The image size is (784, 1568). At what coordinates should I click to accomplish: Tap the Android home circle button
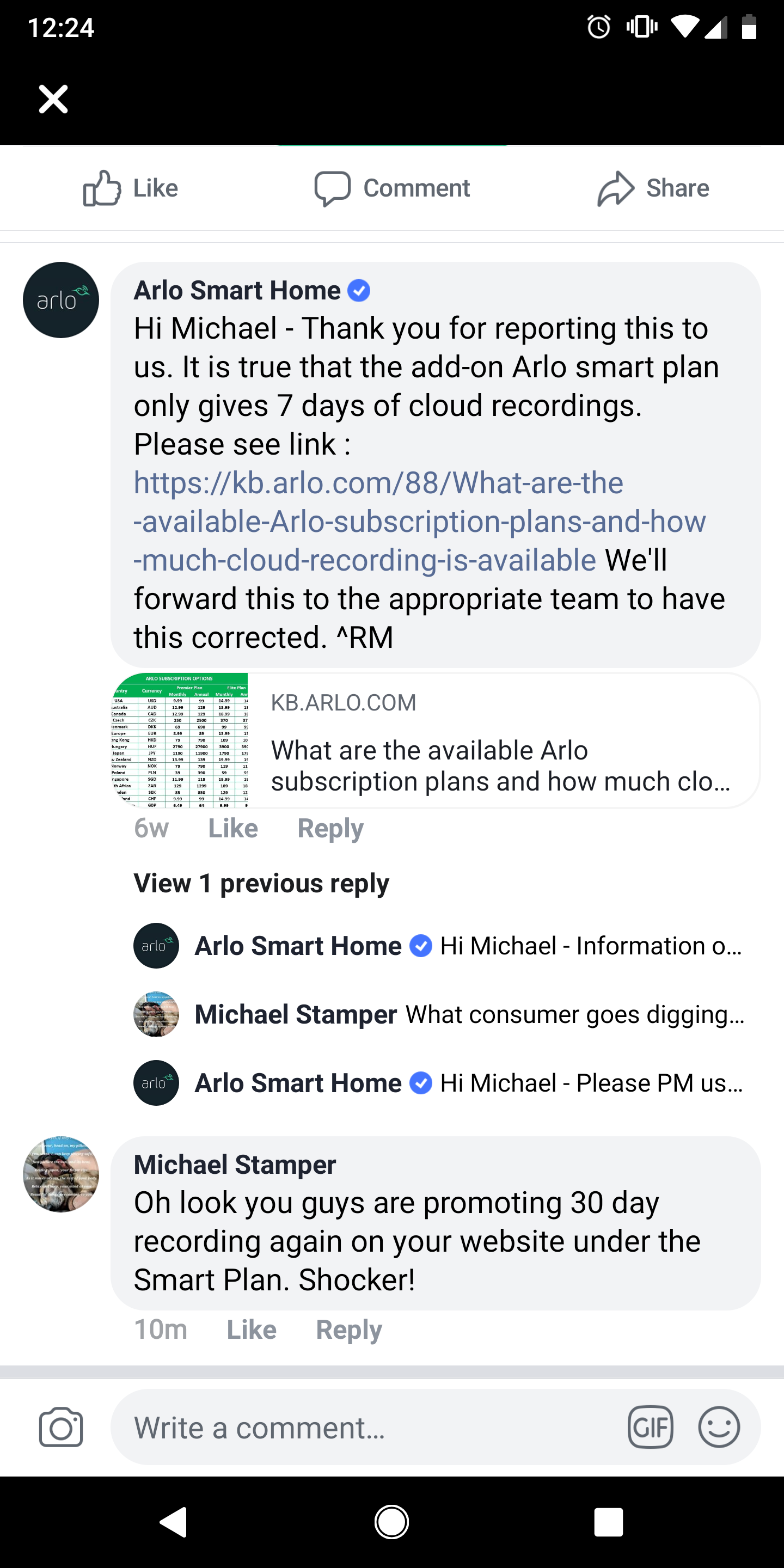coord(391,1522)
